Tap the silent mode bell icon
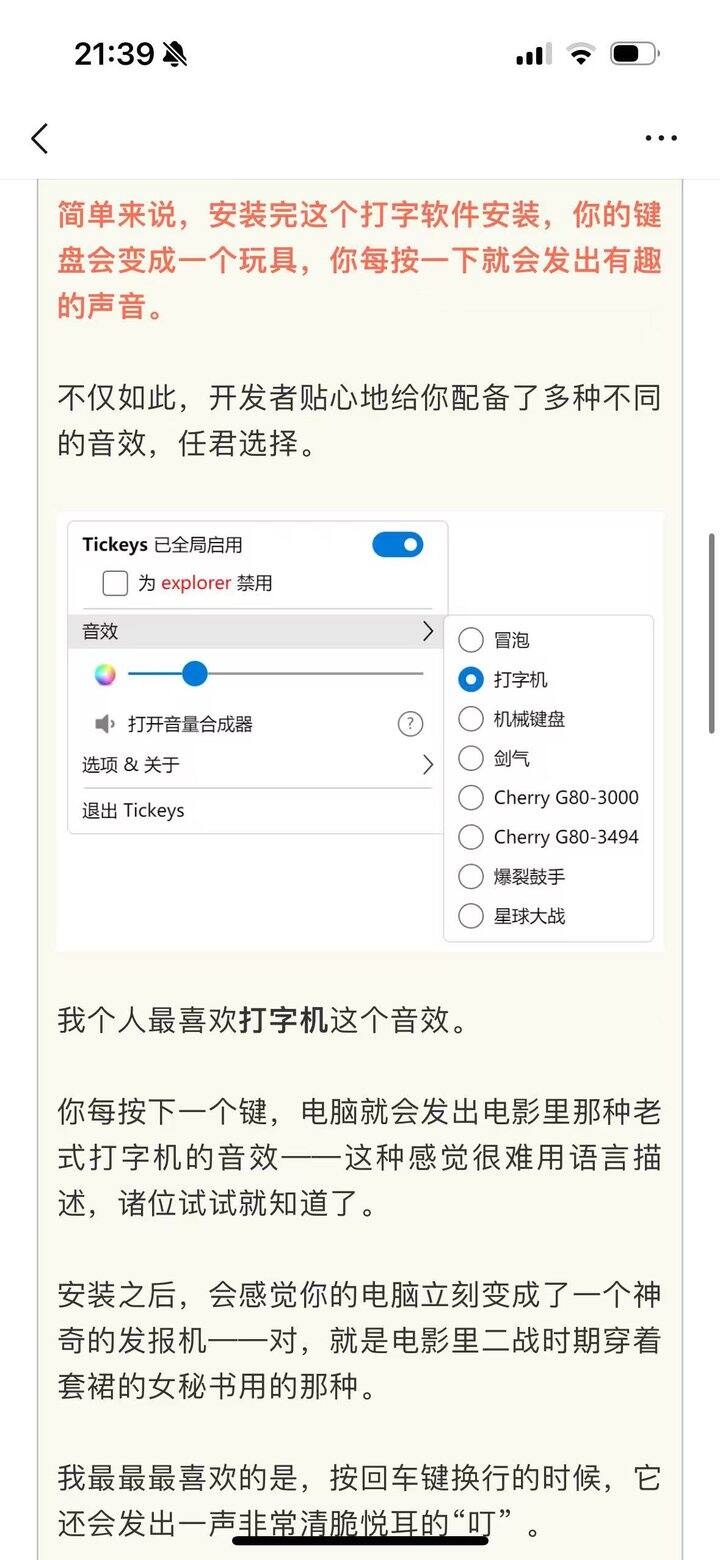The image size is (720, 1560). click(x=174, y=54)
